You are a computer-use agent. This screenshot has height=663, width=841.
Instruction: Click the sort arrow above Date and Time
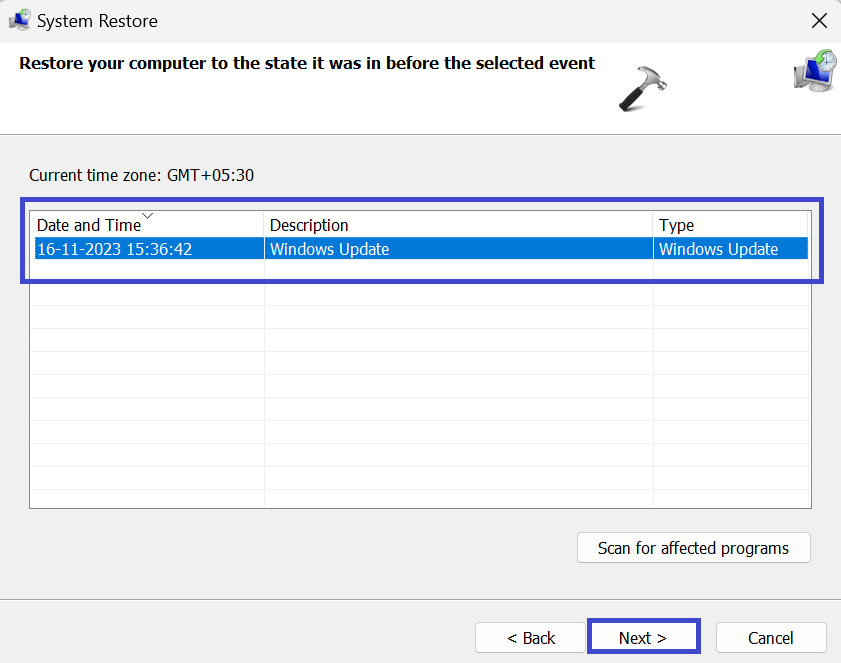coord(148,215)
